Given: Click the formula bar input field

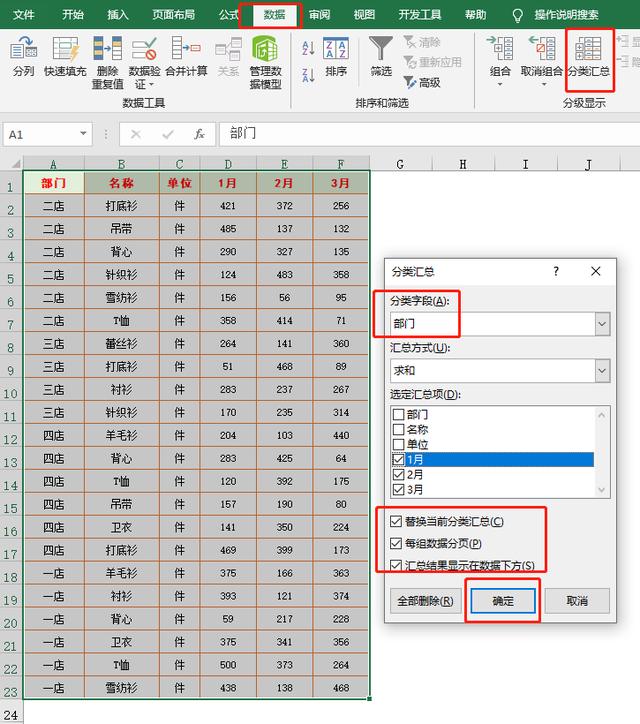Looking at the screenshot, I should (420, 134).
